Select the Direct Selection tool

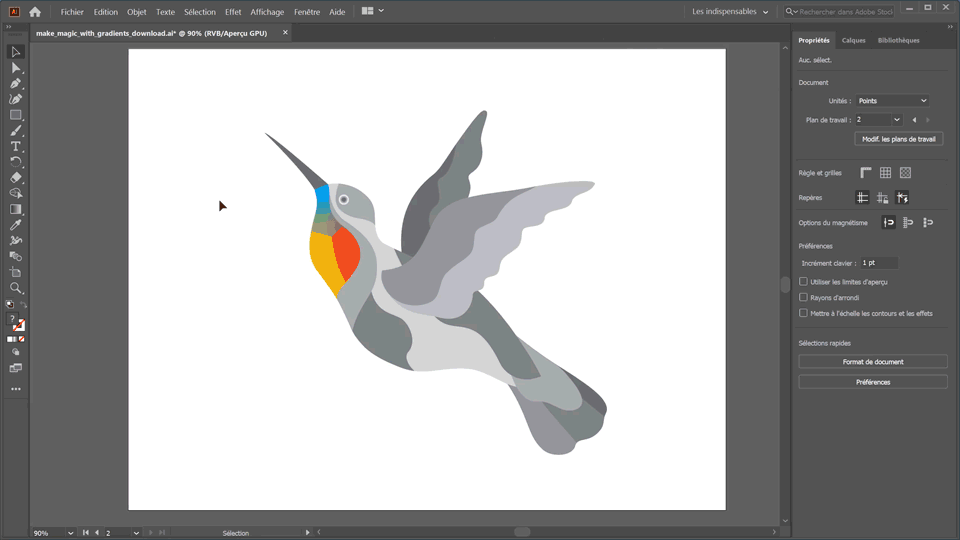pos(16,68)
